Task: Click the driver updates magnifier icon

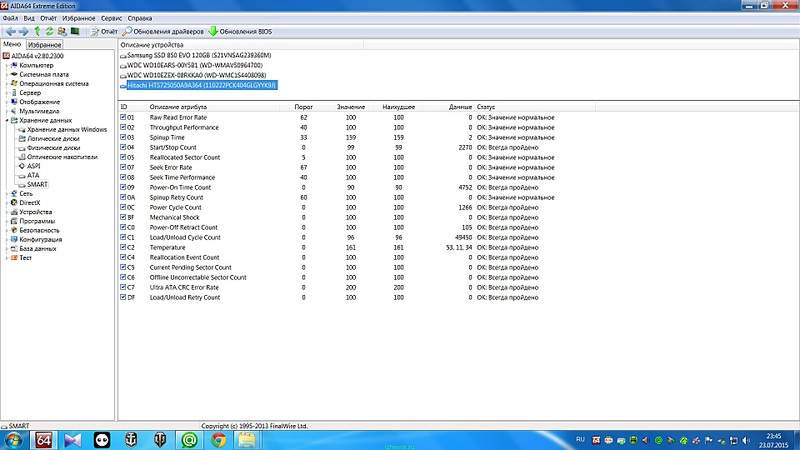Action: tap(127, 32)
